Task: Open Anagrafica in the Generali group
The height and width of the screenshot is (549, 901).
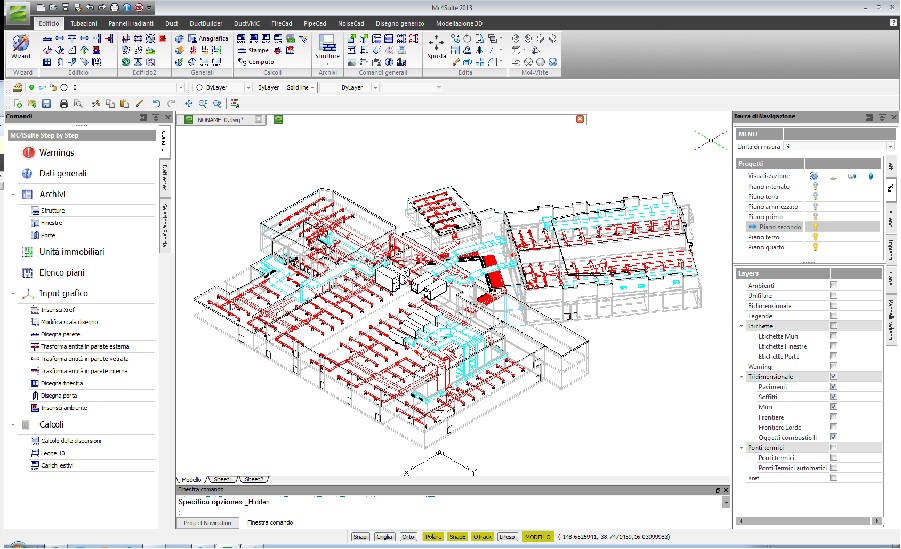Action: pos(208,39)
